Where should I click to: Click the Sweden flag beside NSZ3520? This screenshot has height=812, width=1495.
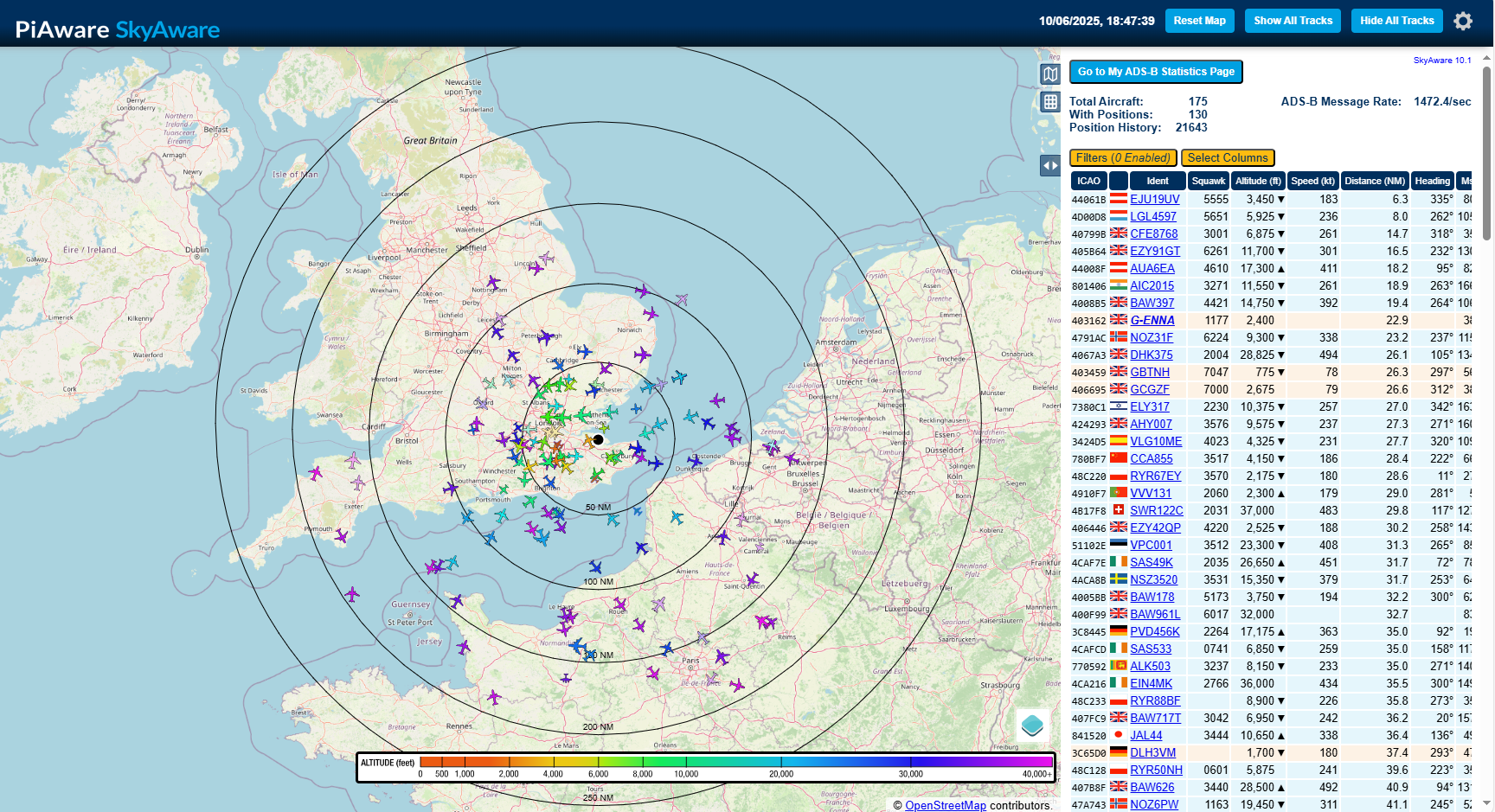(1119, 579)
